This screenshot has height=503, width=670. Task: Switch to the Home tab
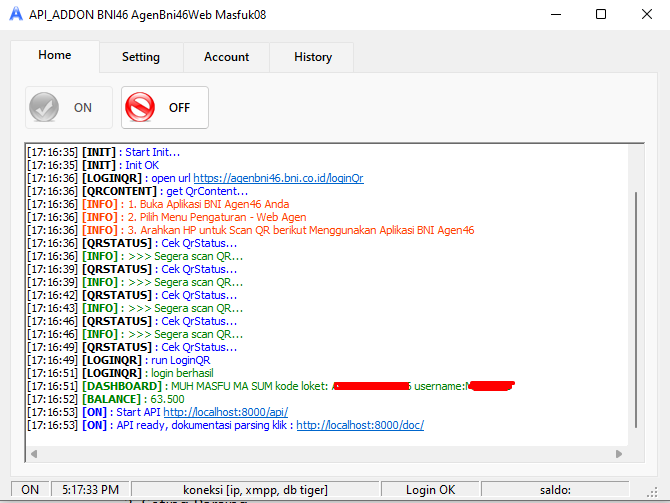pyautogui.click(x=55, y=56)
